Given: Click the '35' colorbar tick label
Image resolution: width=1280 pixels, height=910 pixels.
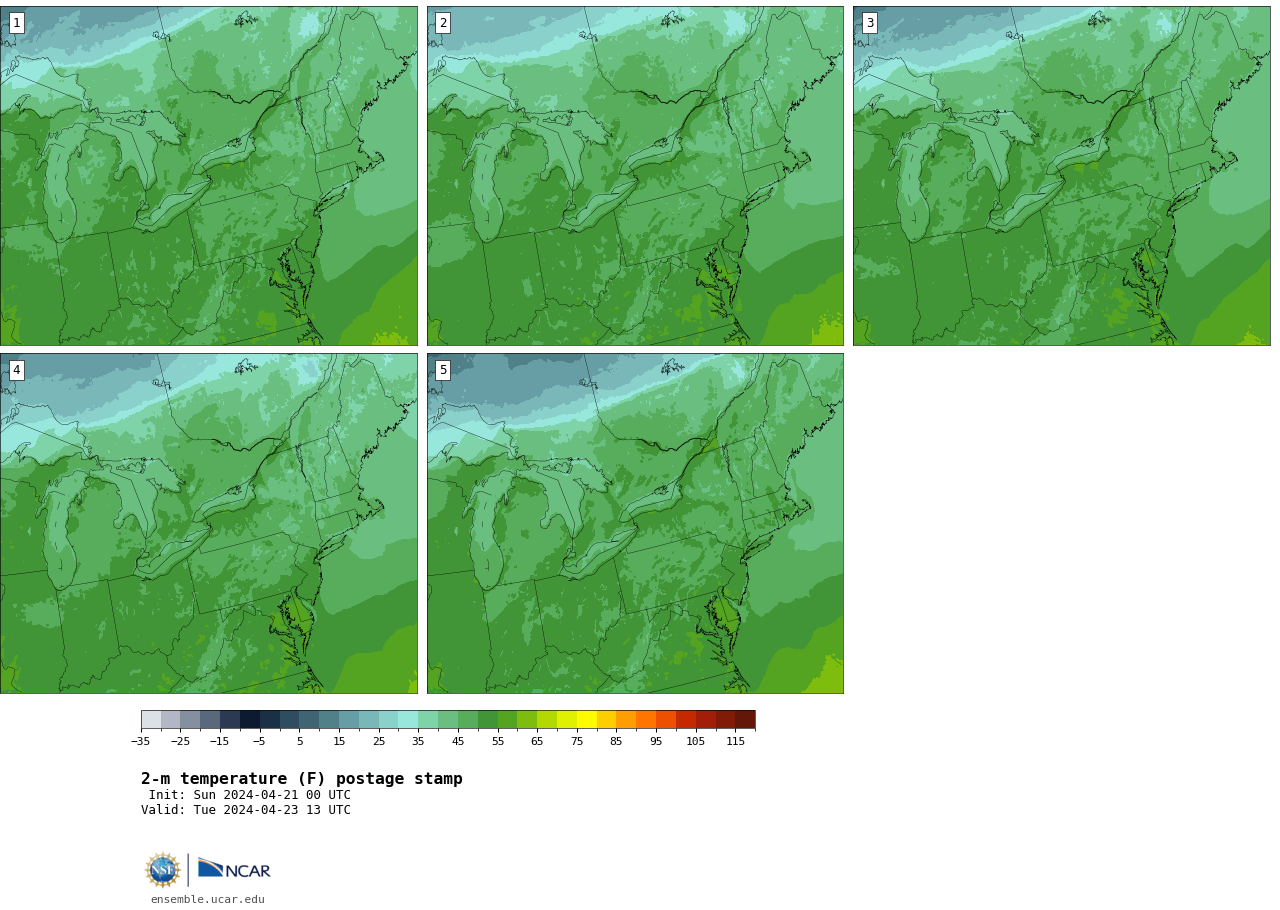Looking at the screenshot, I should (x=418, y=742).
